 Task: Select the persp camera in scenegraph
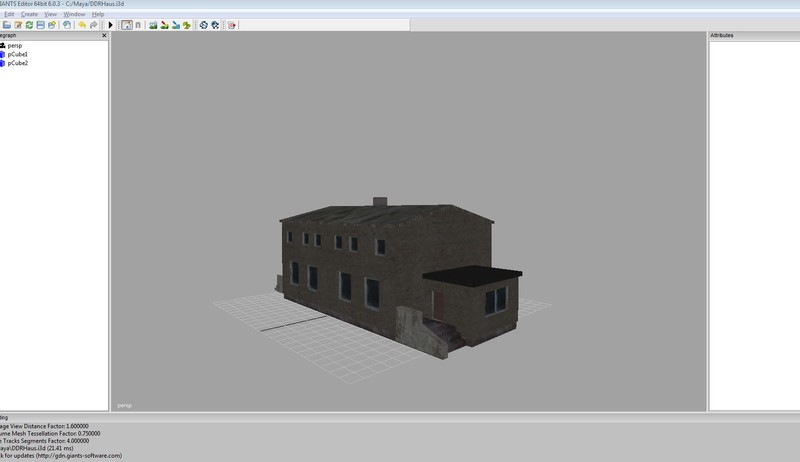coord(14,45)
